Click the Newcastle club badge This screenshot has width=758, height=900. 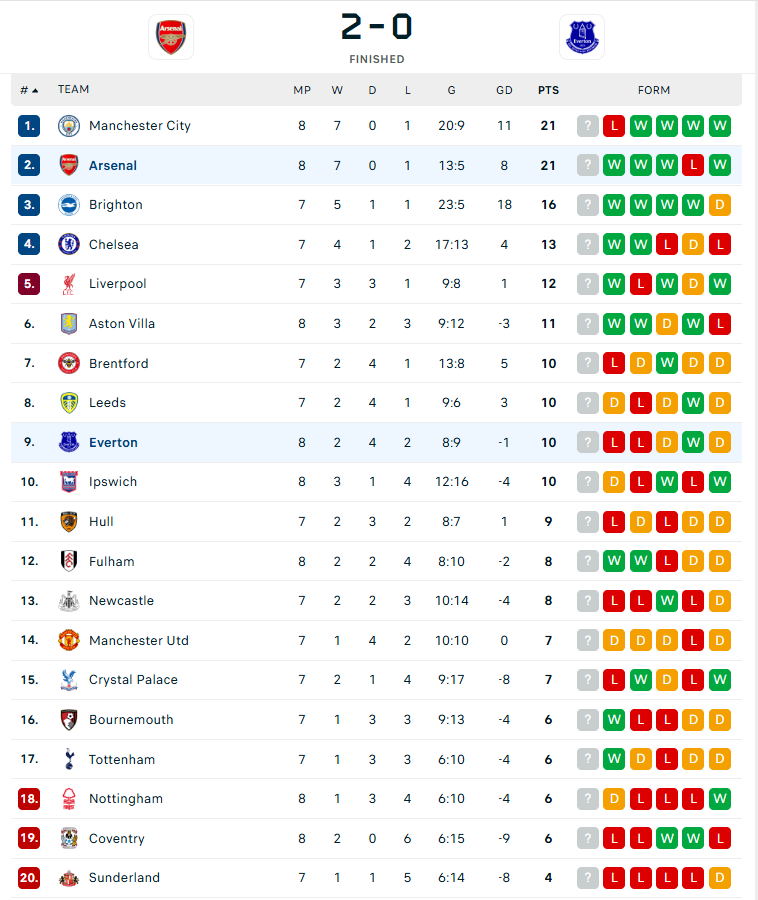coord(69,601)
